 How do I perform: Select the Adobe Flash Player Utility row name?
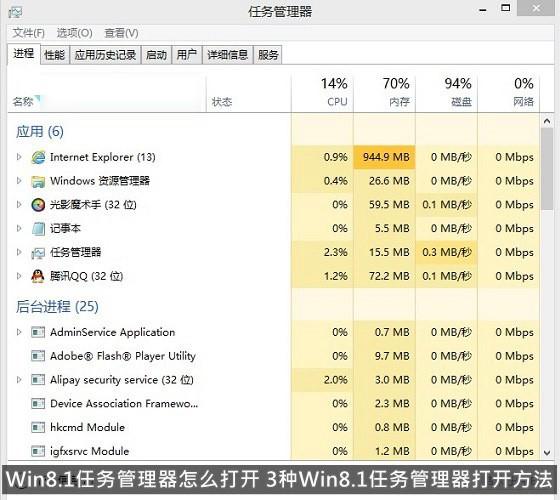click(x=123, y=356)
